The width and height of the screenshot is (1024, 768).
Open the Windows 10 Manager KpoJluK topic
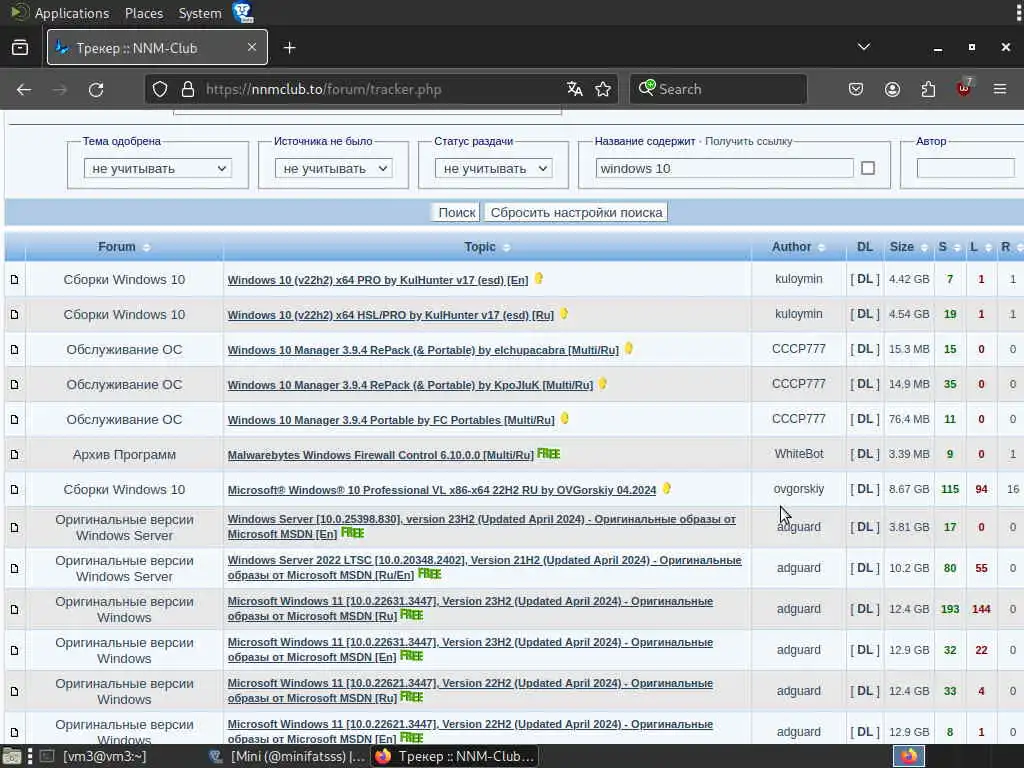(x=410, y=385)
